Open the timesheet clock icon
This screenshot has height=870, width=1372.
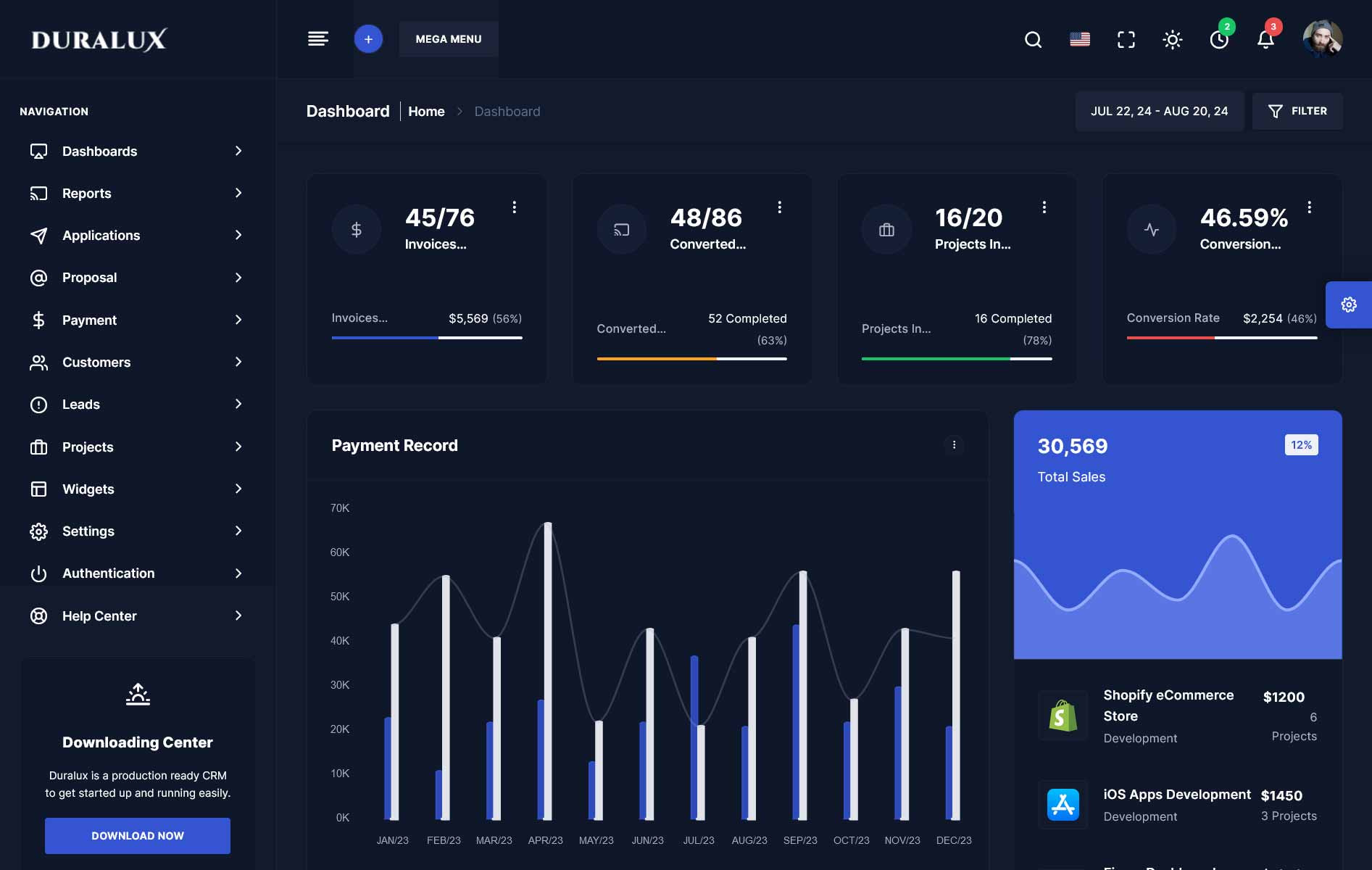click(1219, 39)
